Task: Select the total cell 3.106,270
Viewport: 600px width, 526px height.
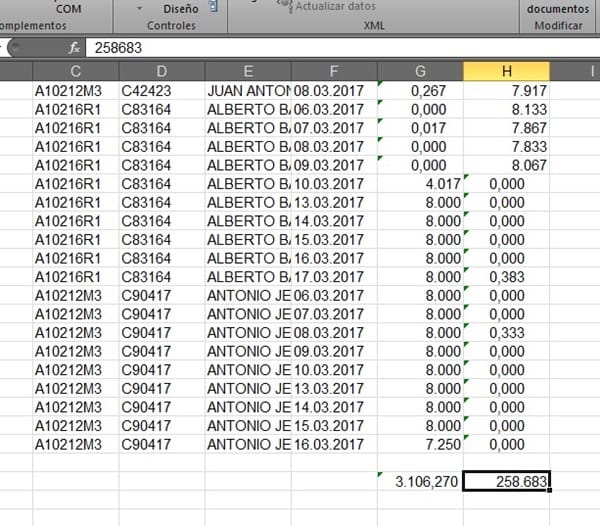Action: coord(420,481)
